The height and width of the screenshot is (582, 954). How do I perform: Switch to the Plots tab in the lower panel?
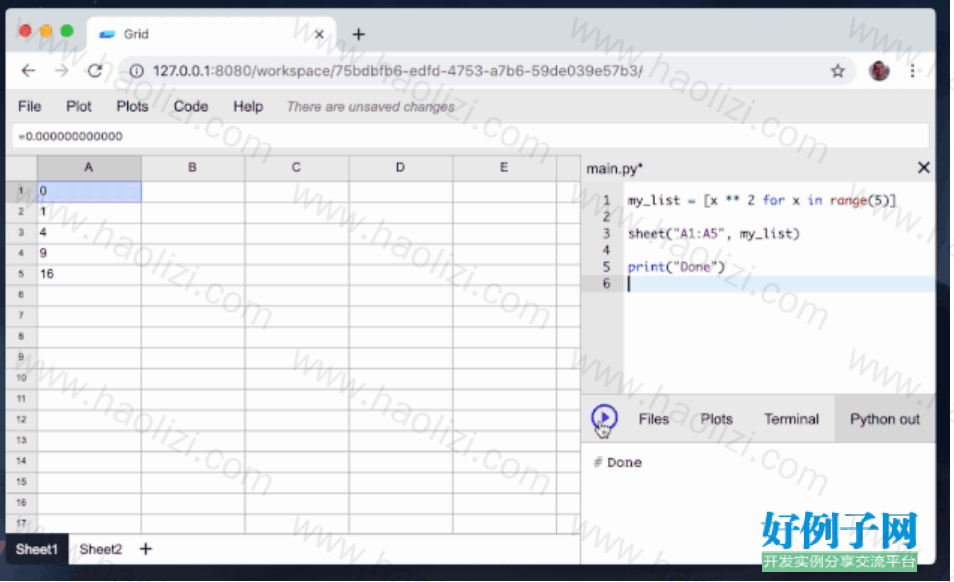tap(716, 418)
